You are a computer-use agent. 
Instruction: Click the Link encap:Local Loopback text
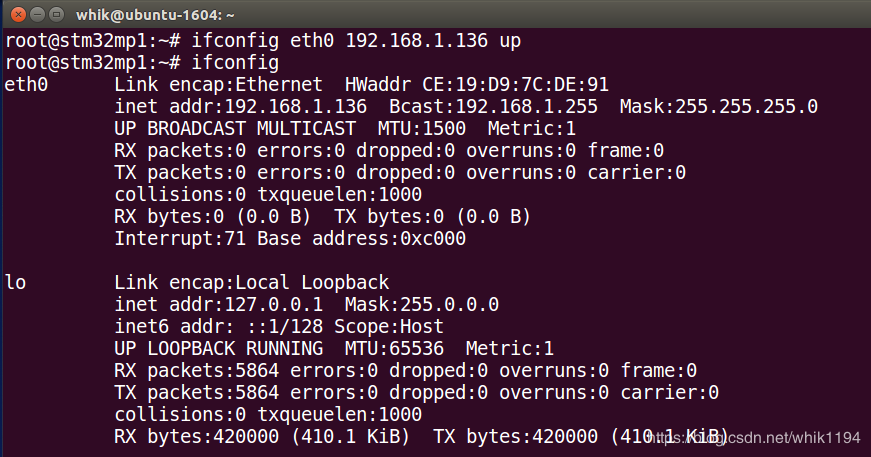tap(251, 282)
